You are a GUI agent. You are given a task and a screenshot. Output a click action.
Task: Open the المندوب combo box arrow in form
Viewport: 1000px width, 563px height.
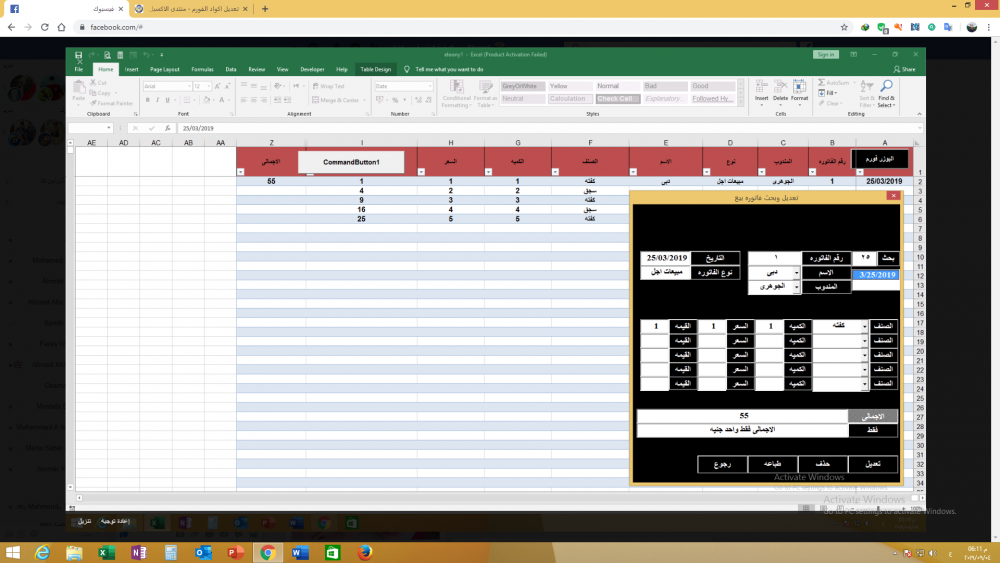click(x=797, y=287)
